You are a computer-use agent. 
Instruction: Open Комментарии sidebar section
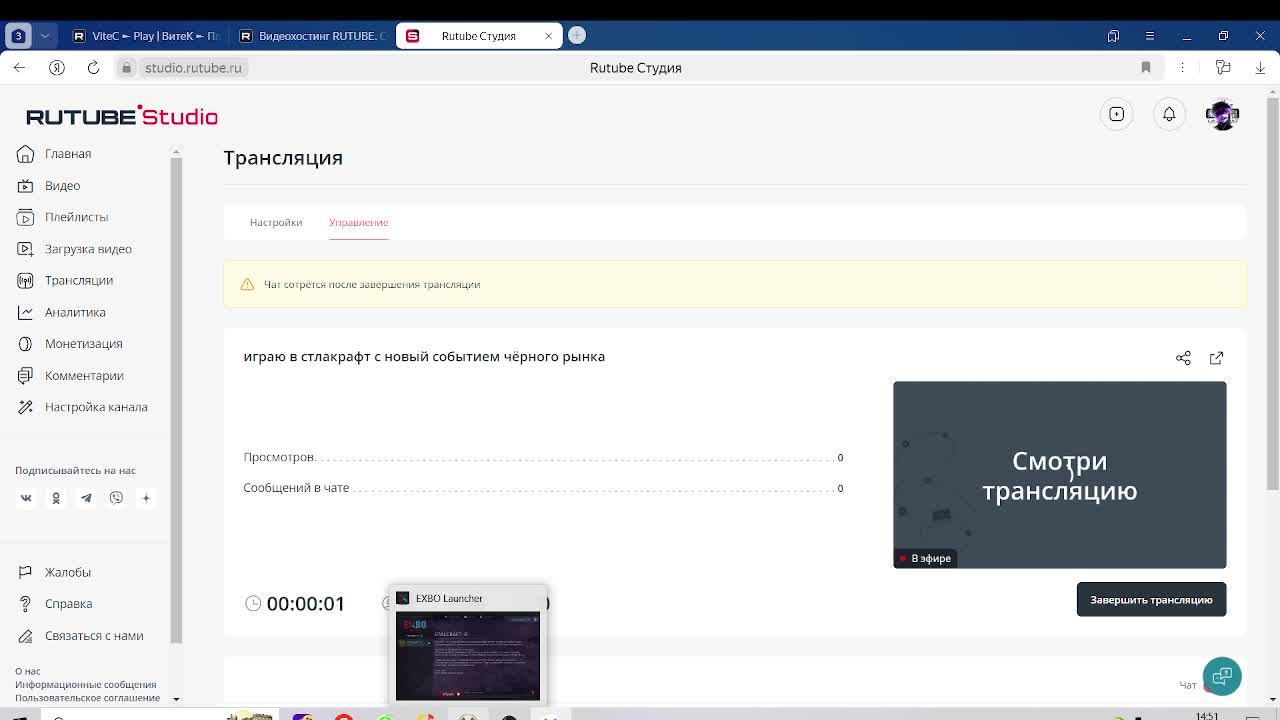pos(84,376)
